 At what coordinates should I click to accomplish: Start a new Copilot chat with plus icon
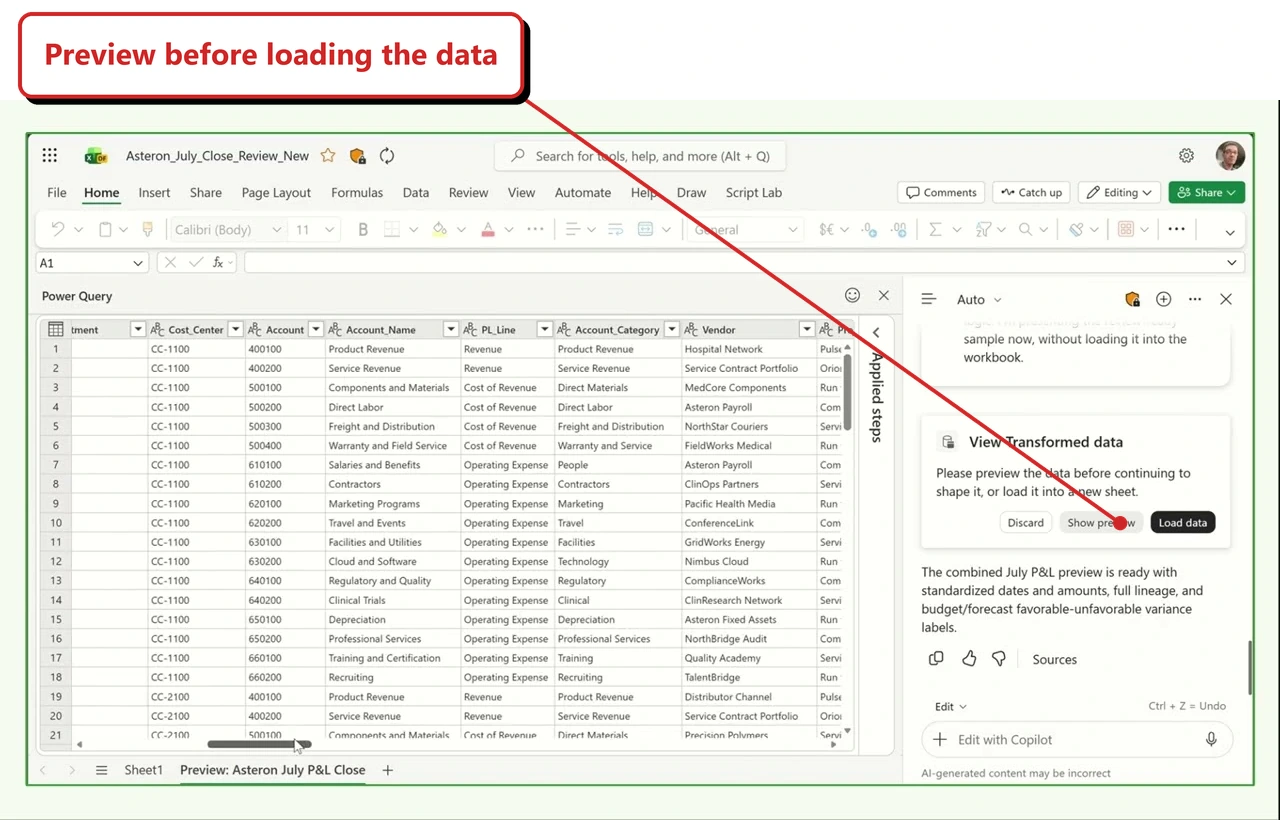(1164, 299)
